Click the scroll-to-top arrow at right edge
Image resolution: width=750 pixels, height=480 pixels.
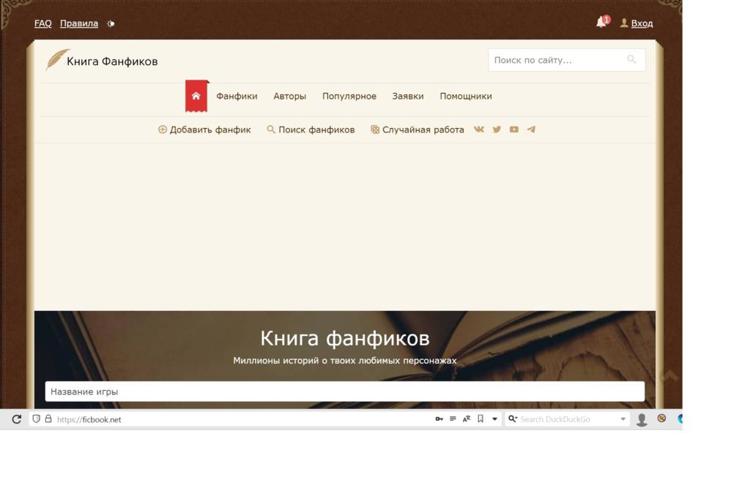(x=670, y=376)
